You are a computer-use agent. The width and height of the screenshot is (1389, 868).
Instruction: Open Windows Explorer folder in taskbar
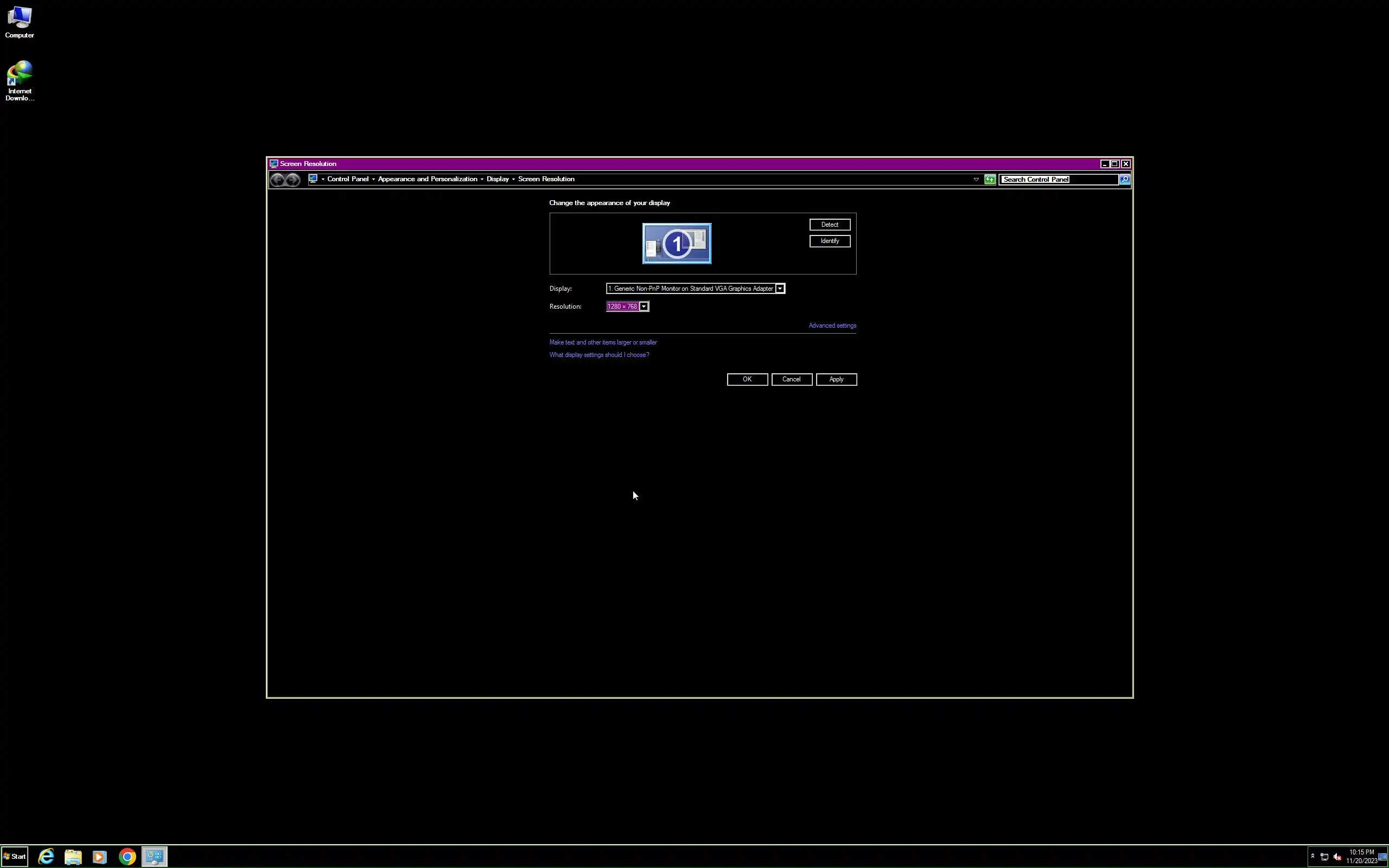(73, 857)
